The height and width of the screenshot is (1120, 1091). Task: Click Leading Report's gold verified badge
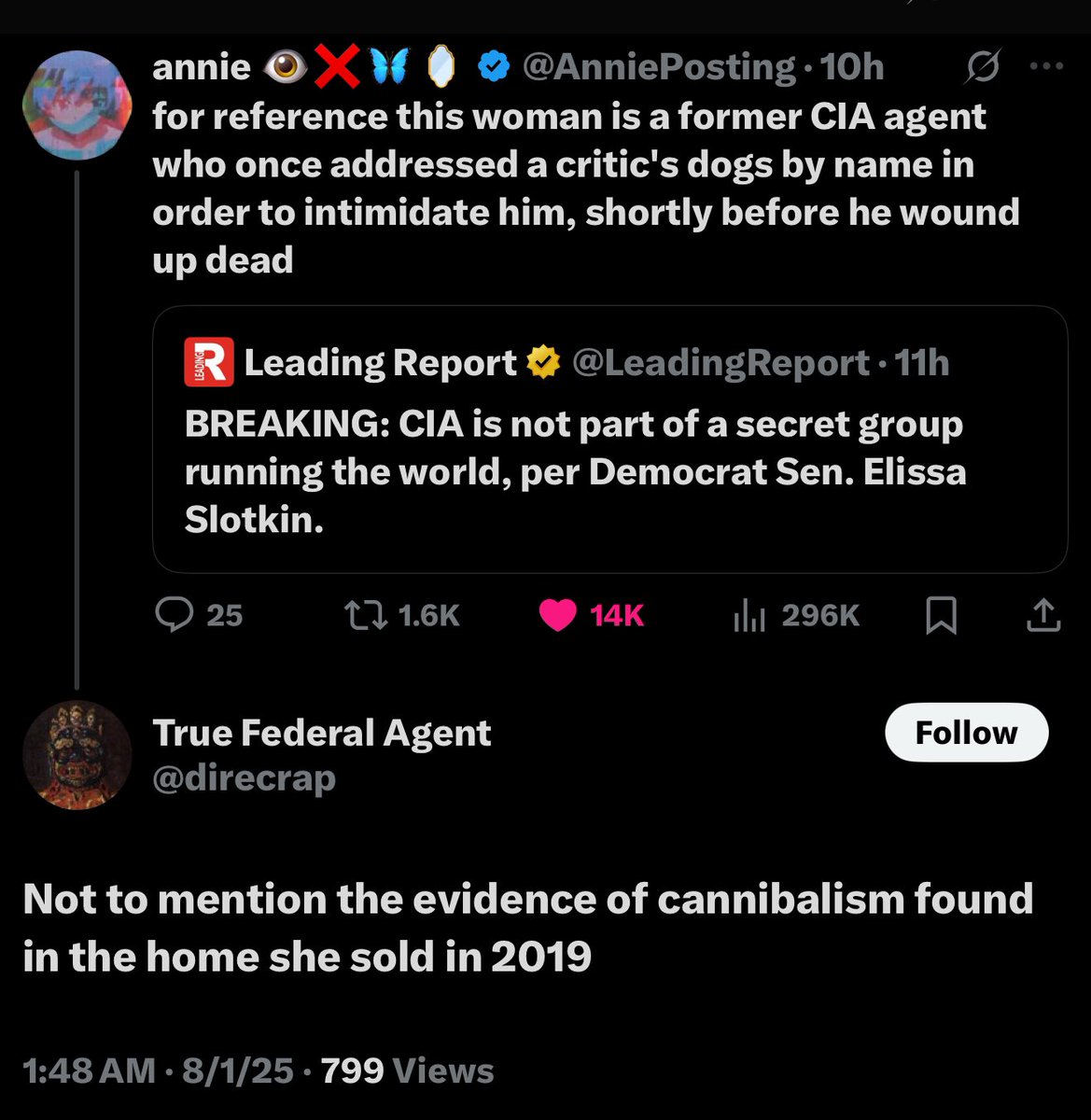tap(543, 363)
